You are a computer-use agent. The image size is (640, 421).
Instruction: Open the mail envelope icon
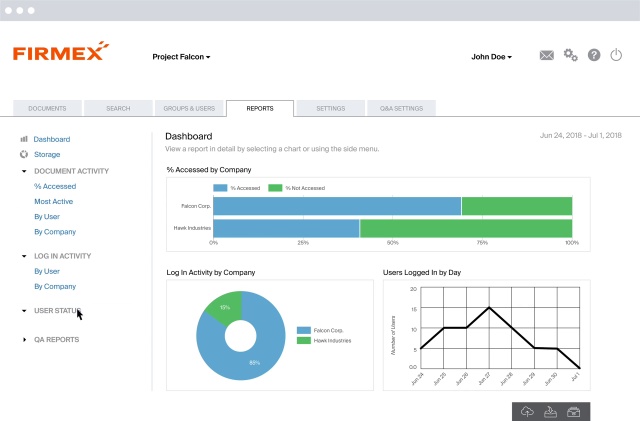547,55
